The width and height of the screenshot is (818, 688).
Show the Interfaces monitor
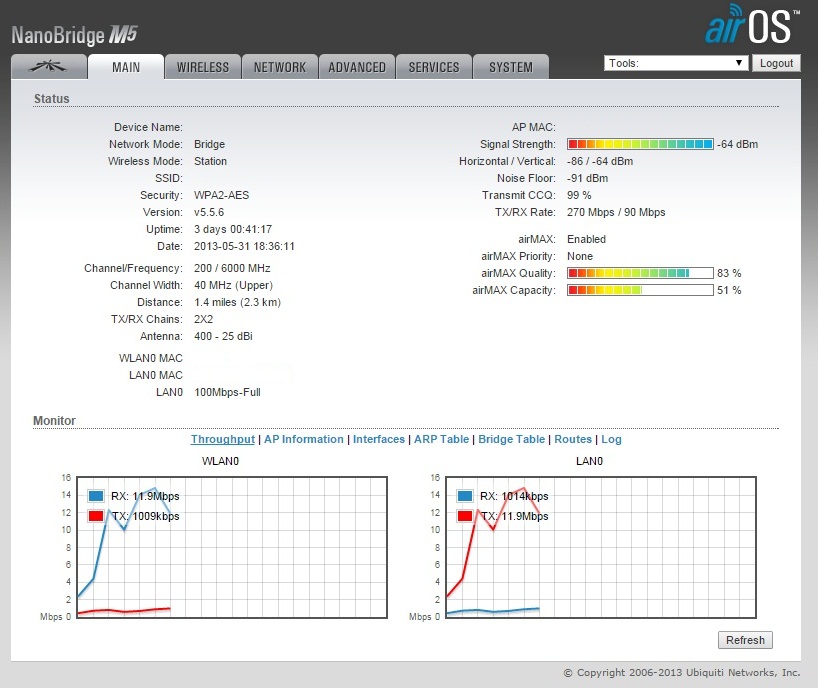click(379, 439)
